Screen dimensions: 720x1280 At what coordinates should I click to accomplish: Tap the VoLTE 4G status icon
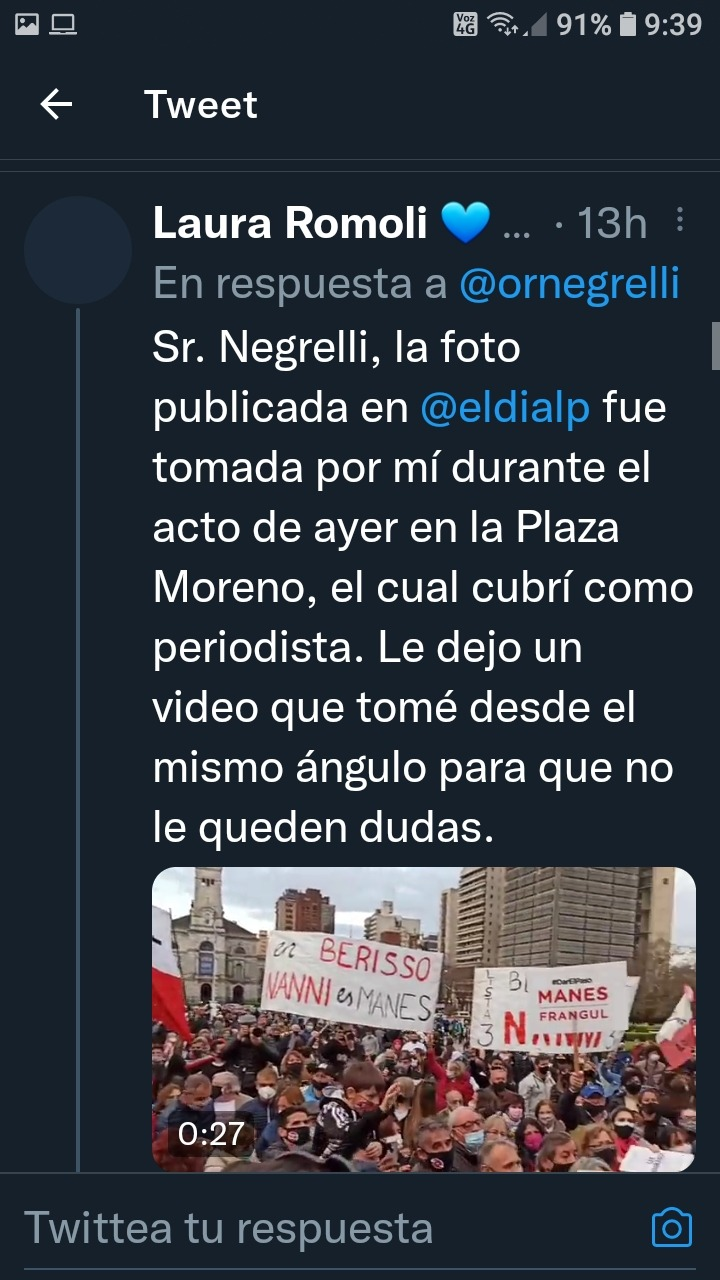(465, 24)
